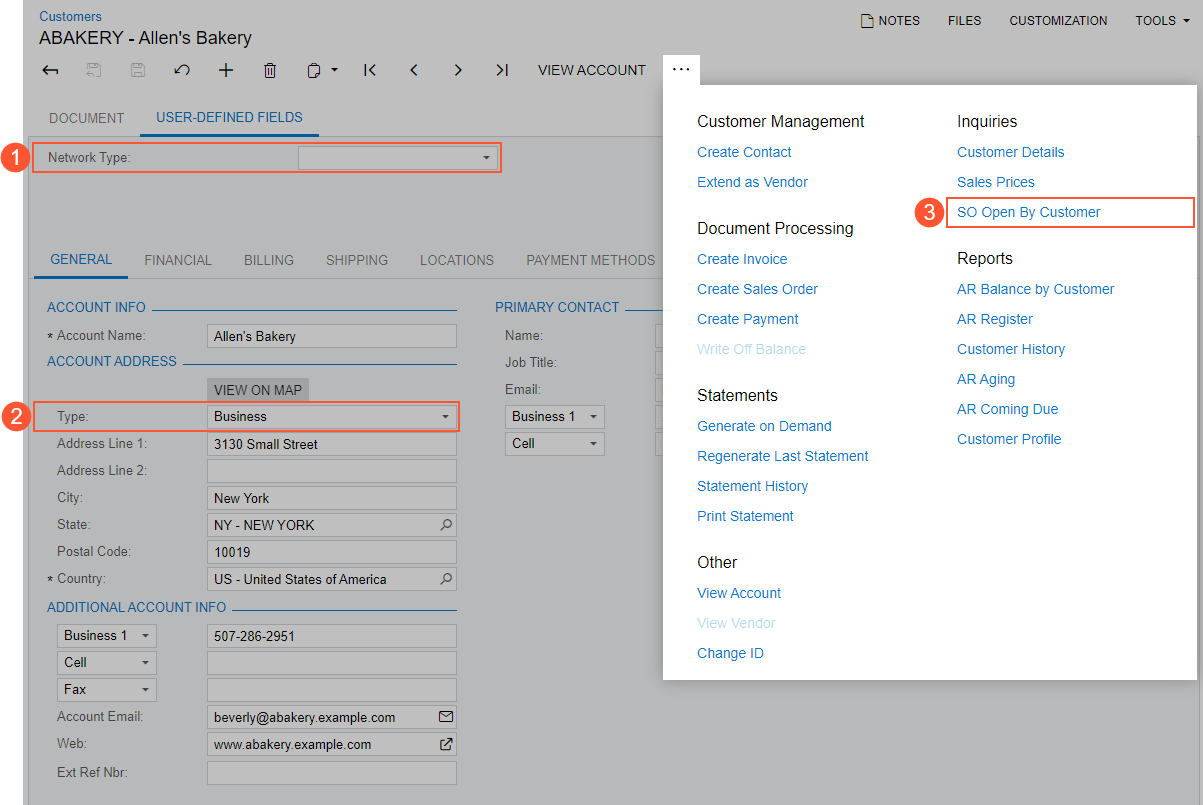Viewport: 1203px width, 805px height.
Task: Send email via the Account Email envelope icon
Action: click(447, 716)
